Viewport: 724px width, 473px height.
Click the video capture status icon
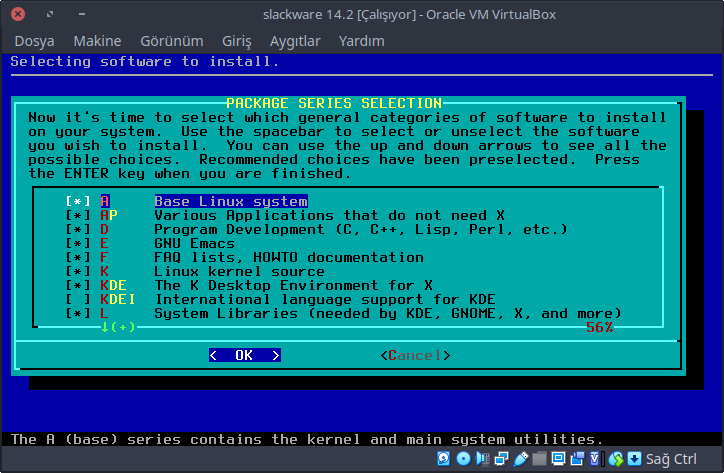click(x=577, y=459)
